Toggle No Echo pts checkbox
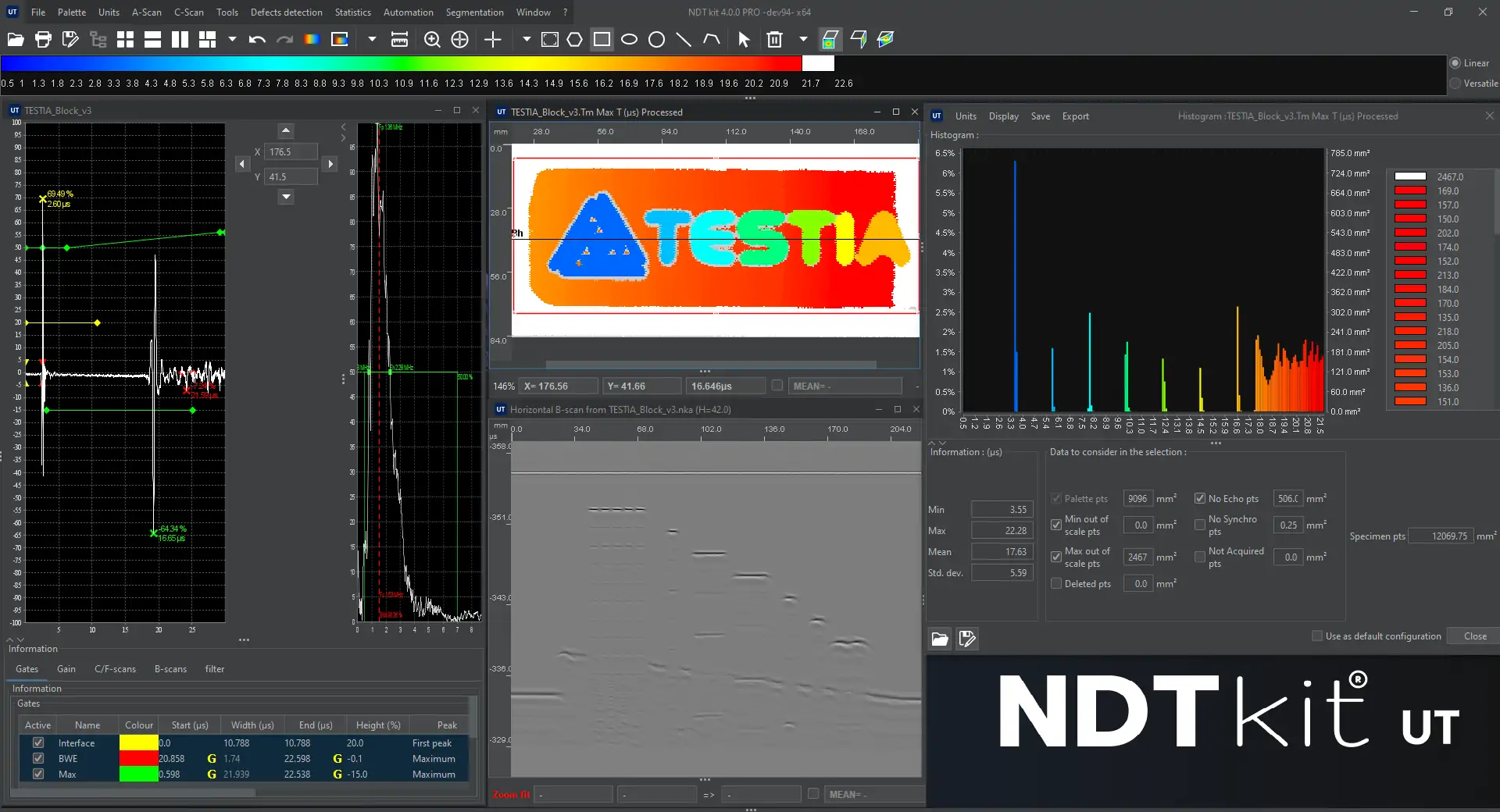Screen dimensions: 1500x812 pos(1200,498)
